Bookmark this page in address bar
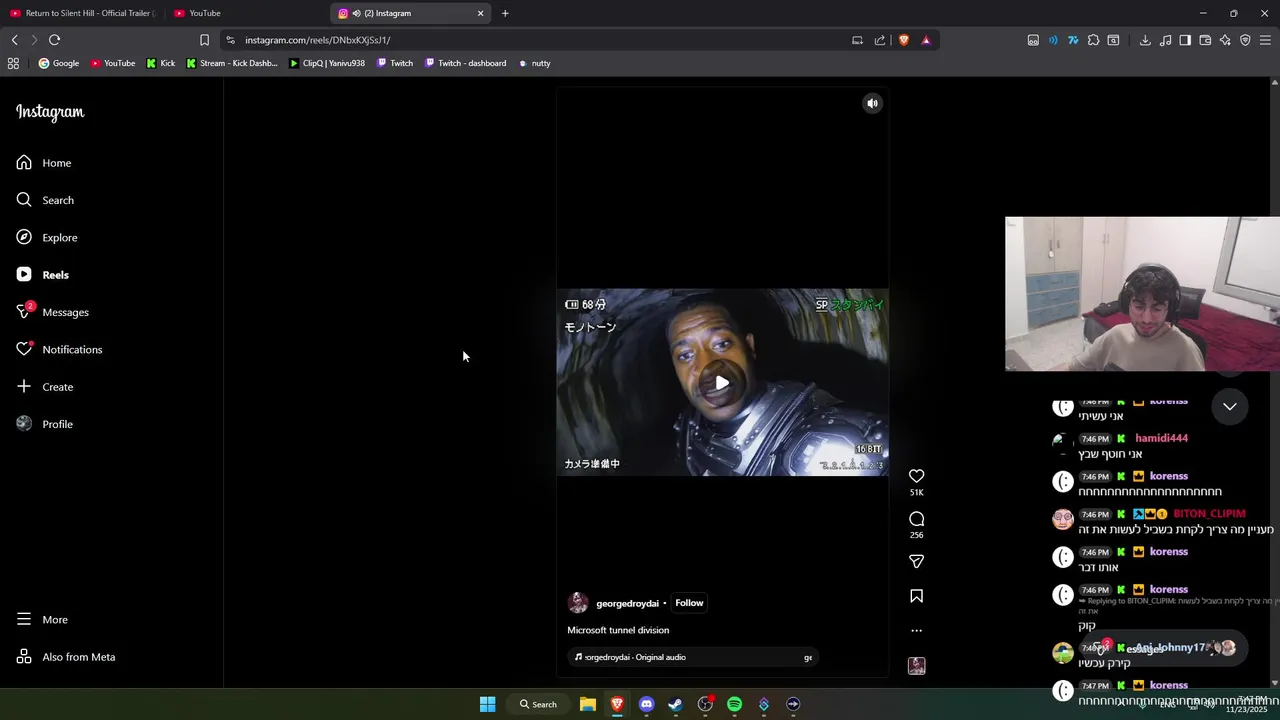Image resolution: width=1280 pixels, height=720 pixels. [204, 40]
